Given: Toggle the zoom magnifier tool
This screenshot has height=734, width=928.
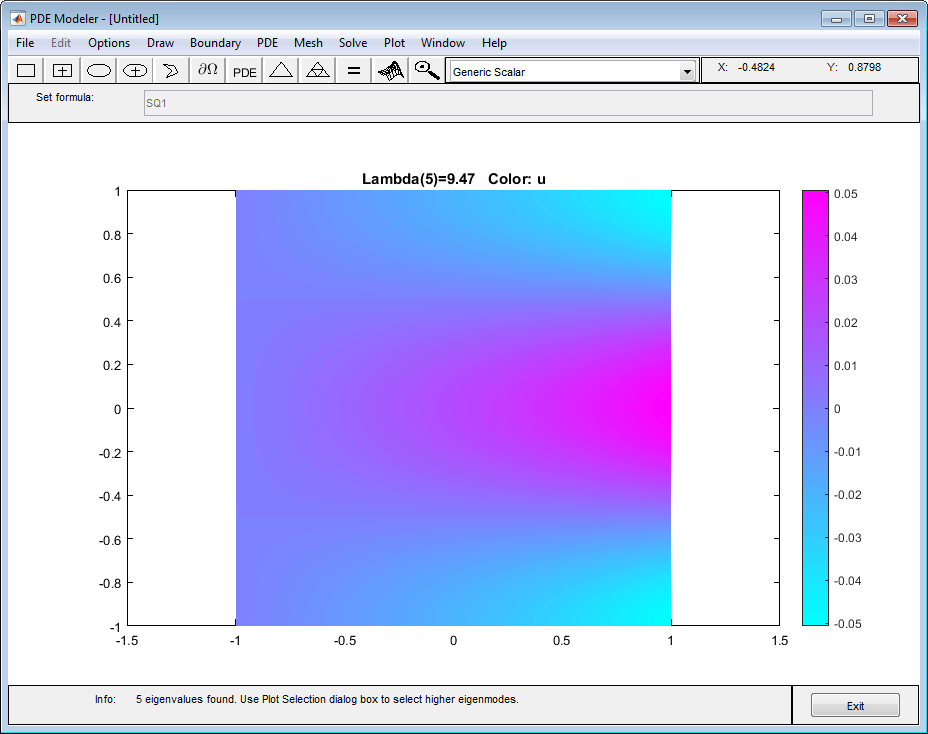Looking at the screenshot, I should 426,71.
